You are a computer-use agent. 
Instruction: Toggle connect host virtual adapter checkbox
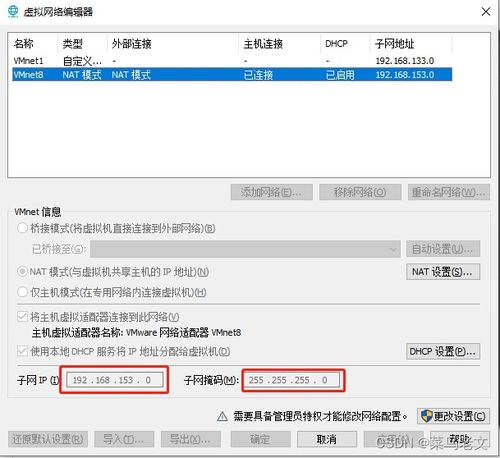coord(22,316)
